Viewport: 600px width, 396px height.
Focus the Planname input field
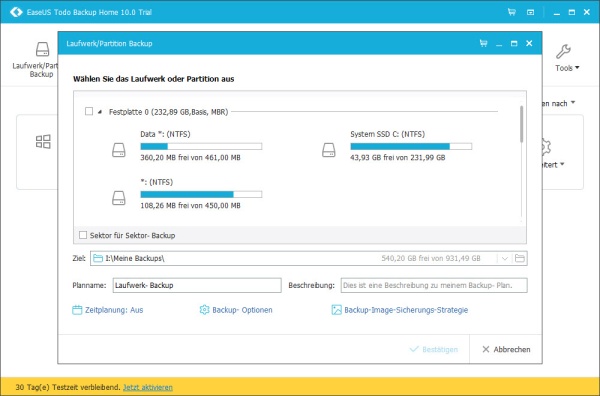click(x=197, y=285)
